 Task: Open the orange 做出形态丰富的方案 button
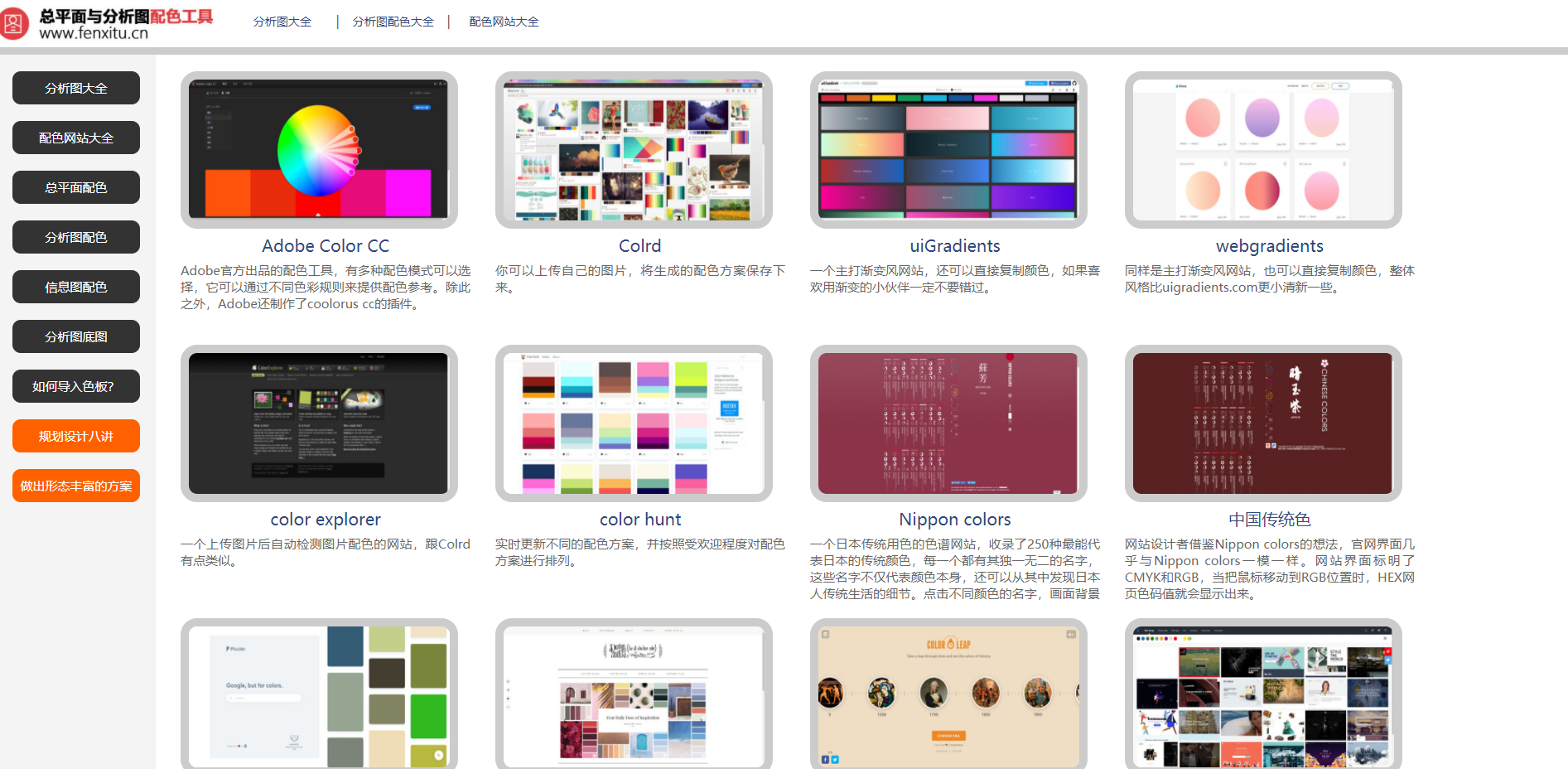click(76, 486)
